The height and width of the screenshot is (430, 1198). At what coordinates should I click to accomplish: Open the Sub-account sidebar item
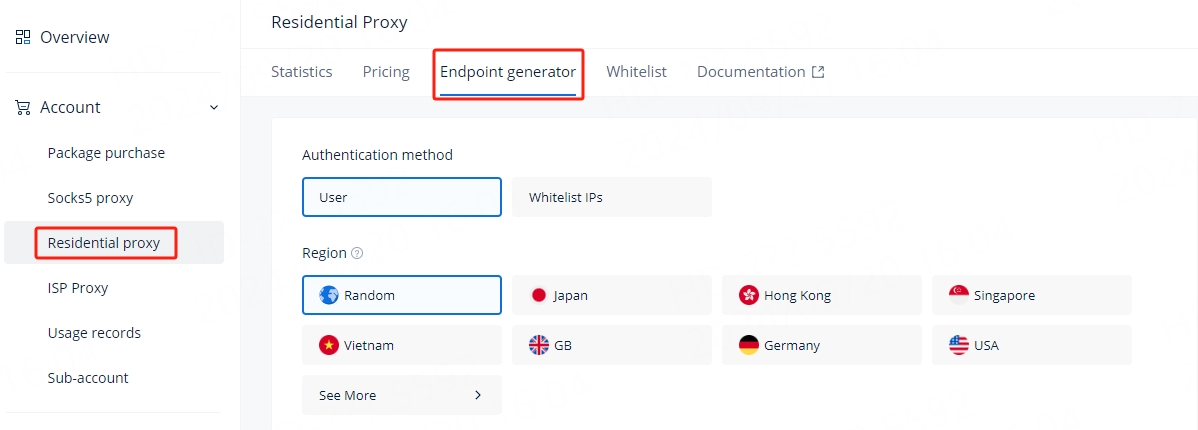pos(88,378)
